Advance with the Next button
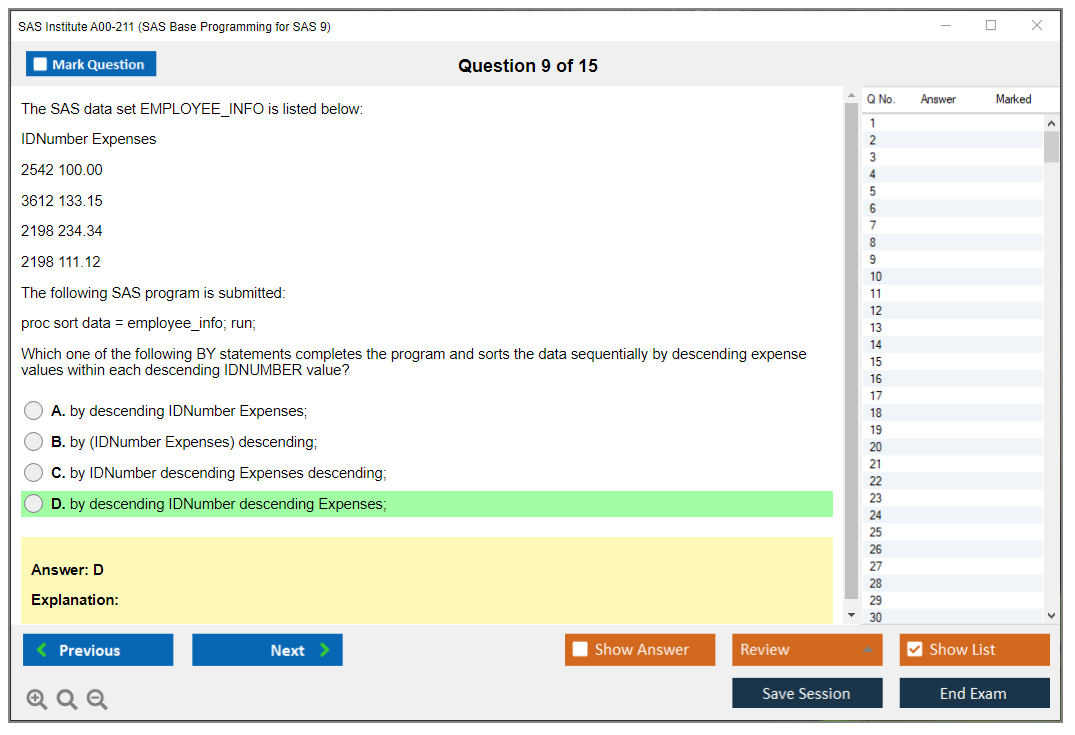Image resolution: width=1075 pixels, height=735 pixels. pyautogui.click(x=267, y=650)
